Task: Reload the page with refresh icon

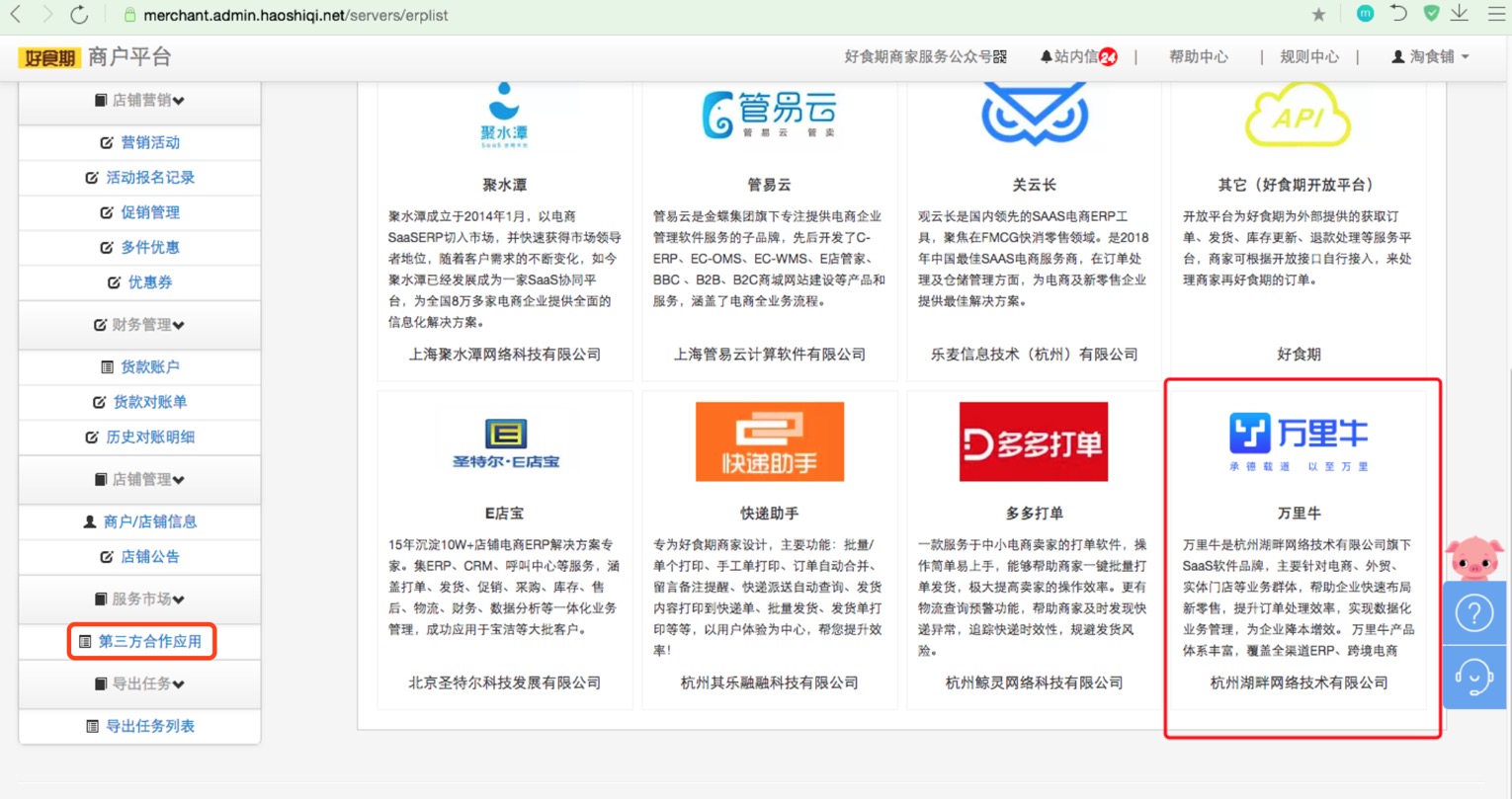Action: (80, 15)
